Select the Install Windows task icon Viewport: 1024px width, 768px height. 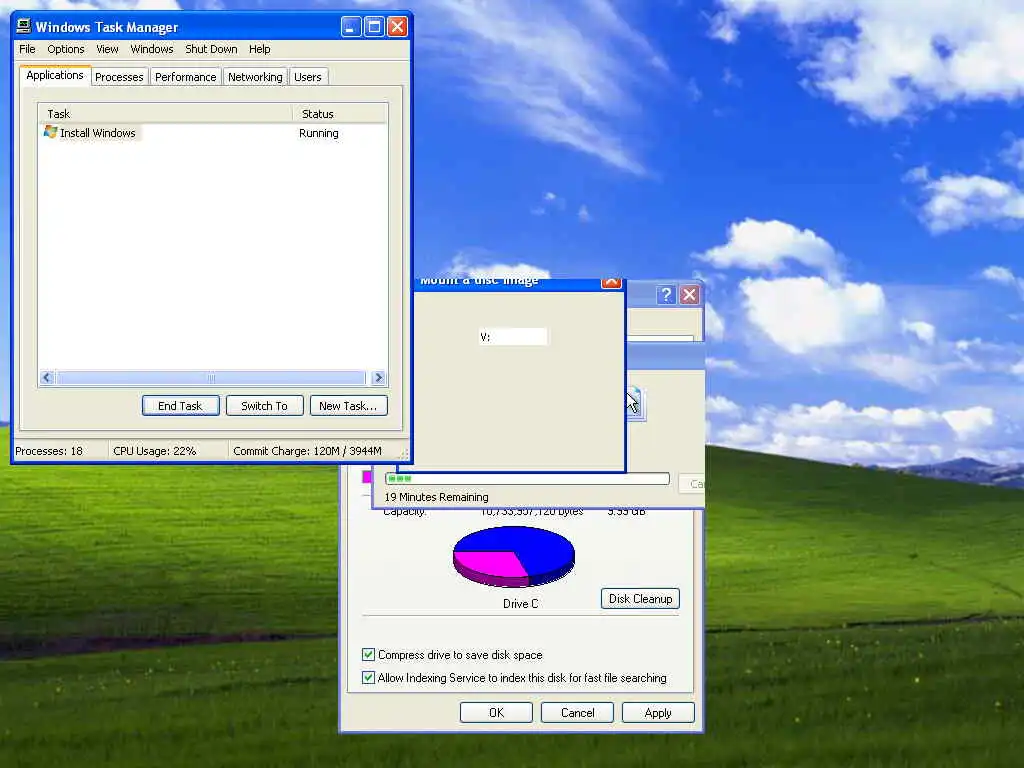coord(50,133)
